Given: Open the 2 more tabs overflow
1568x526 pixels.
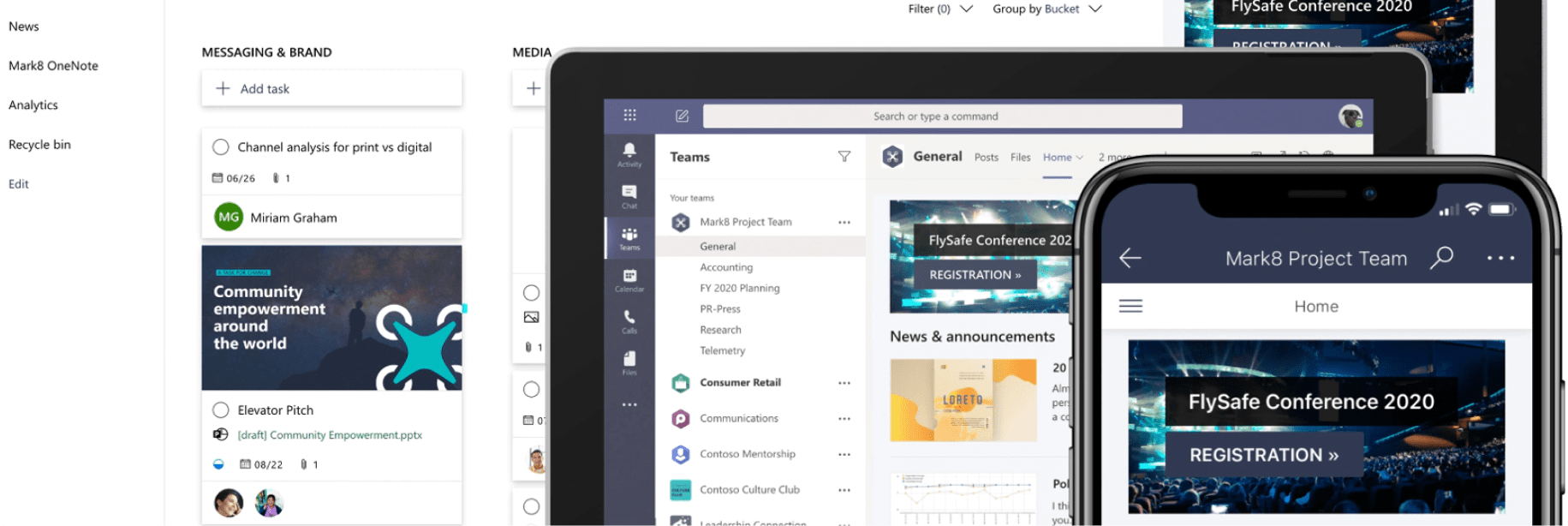Looking at the screenshot, I should click(x=1114, y=158).
